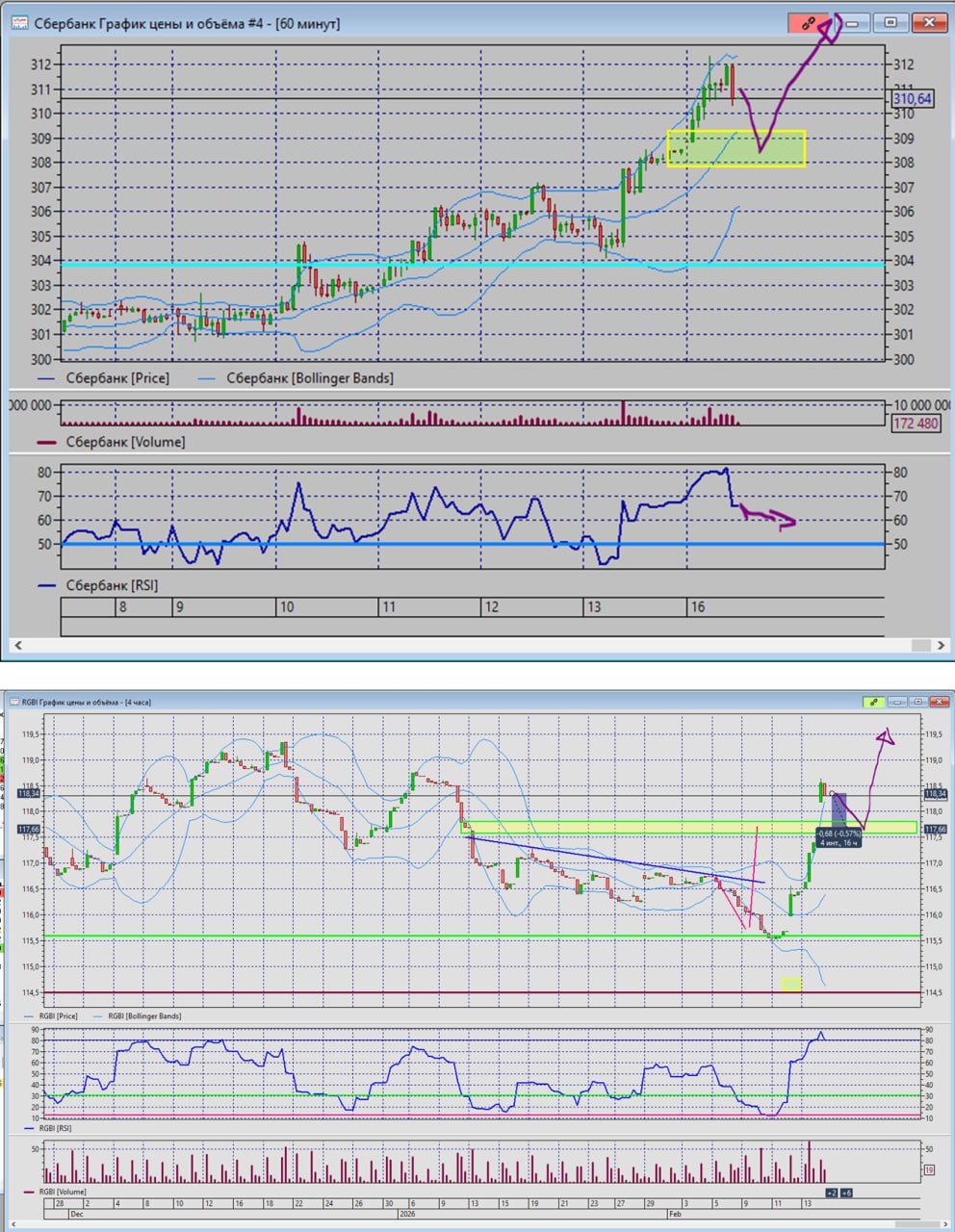The image size is (955, 1232).
Task: Click the right arrow of Сбербанк horizontal scrollbar
Action: pyautogui.click(x=939, y=645)
